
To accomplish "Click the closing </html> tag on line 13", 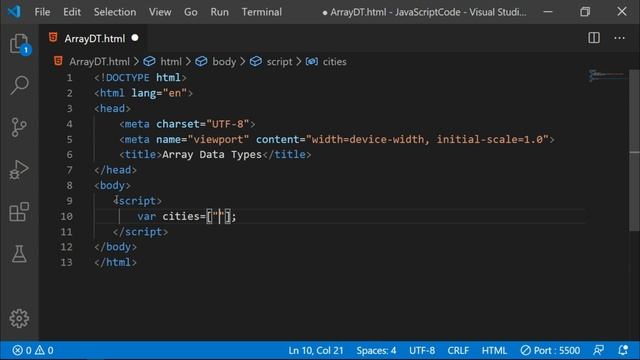I will [x=116, y=262].
